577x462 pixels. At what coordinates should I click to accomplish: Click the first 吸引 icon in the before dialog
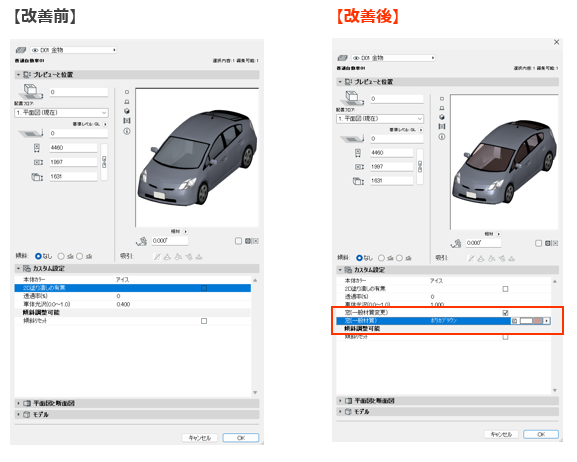(157, 257)
